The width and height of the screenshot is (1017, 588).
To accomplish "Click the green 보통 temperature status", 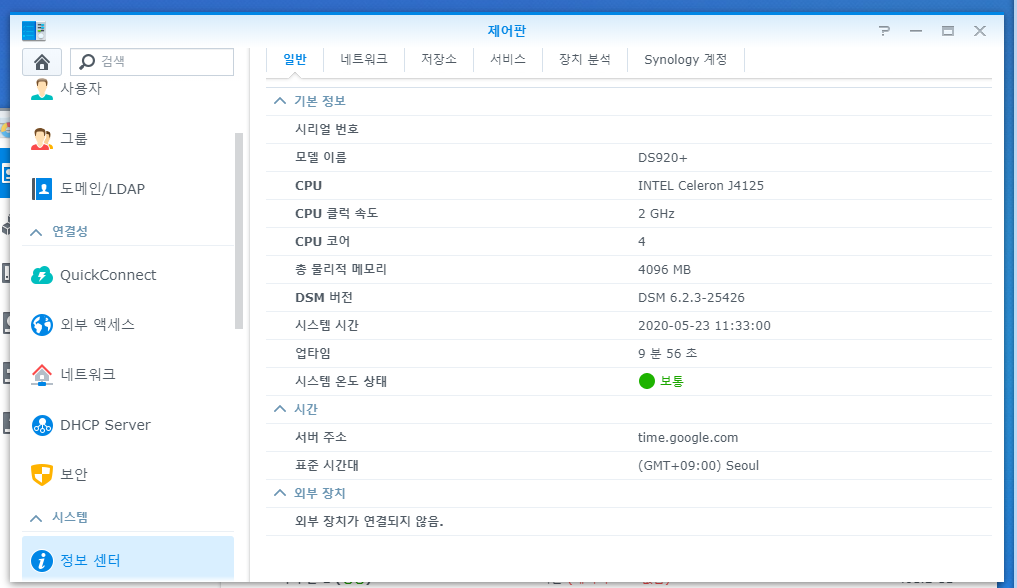I will (662, 381).
